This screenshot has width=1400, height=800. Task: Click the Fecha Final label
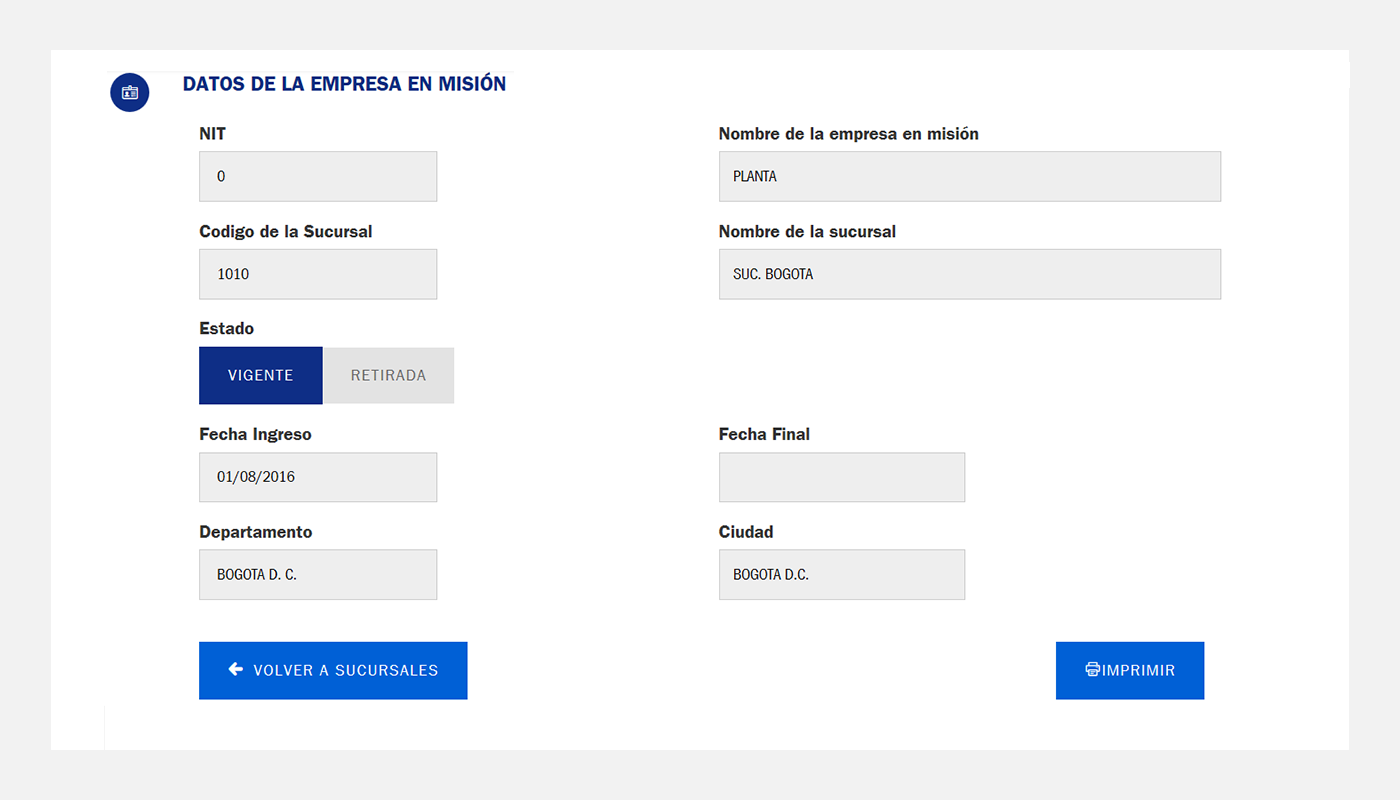click(x=765, y=435)
